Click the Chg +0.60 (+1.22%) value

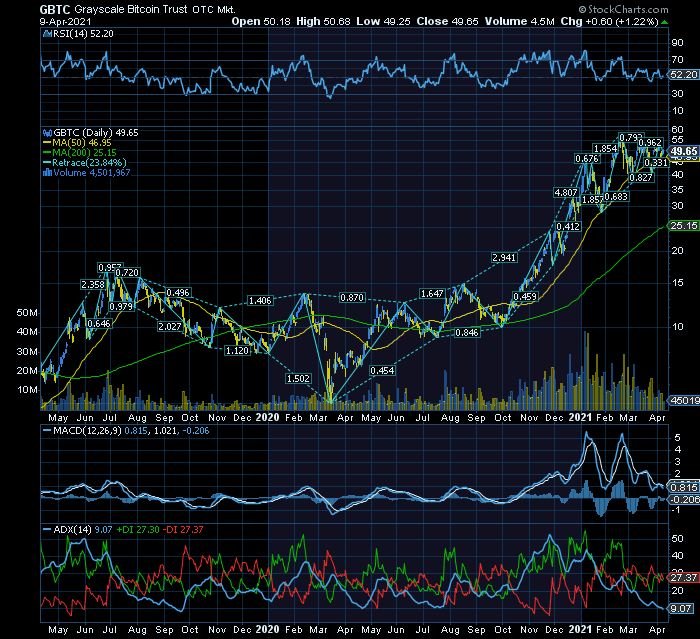(x=609, y=21)
